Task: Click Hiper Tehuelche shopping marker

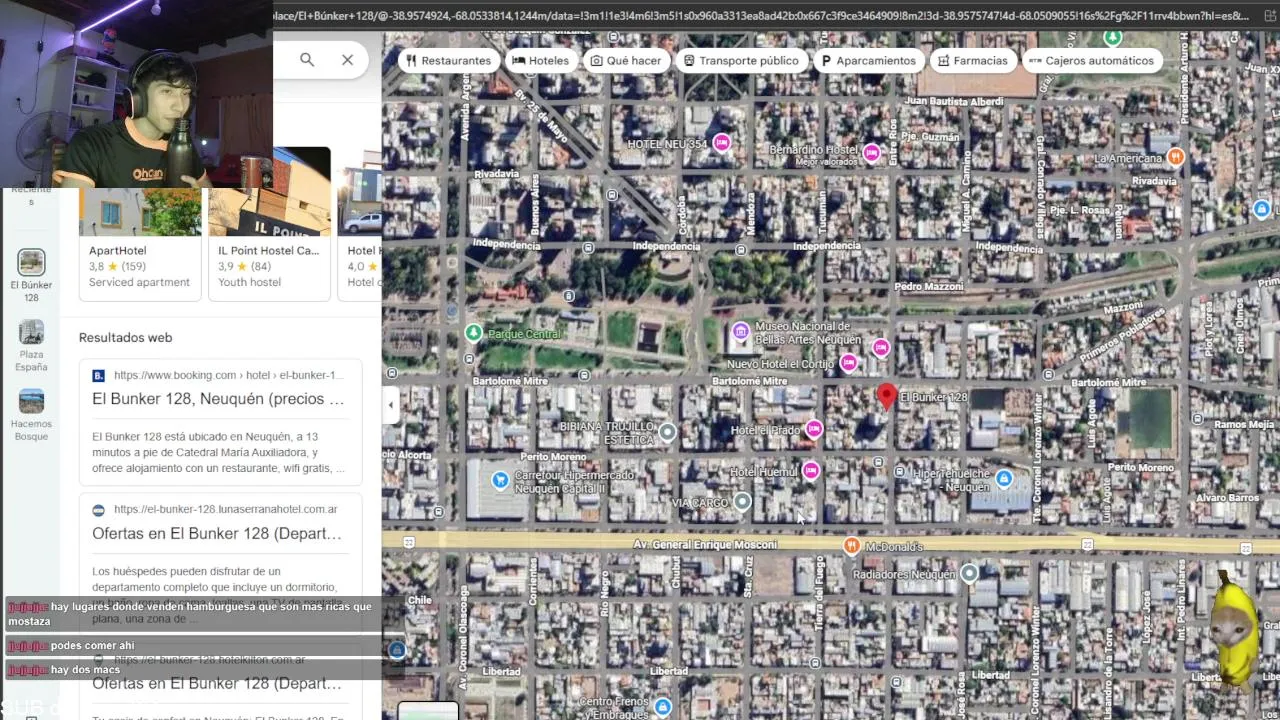Action: 1004,479
